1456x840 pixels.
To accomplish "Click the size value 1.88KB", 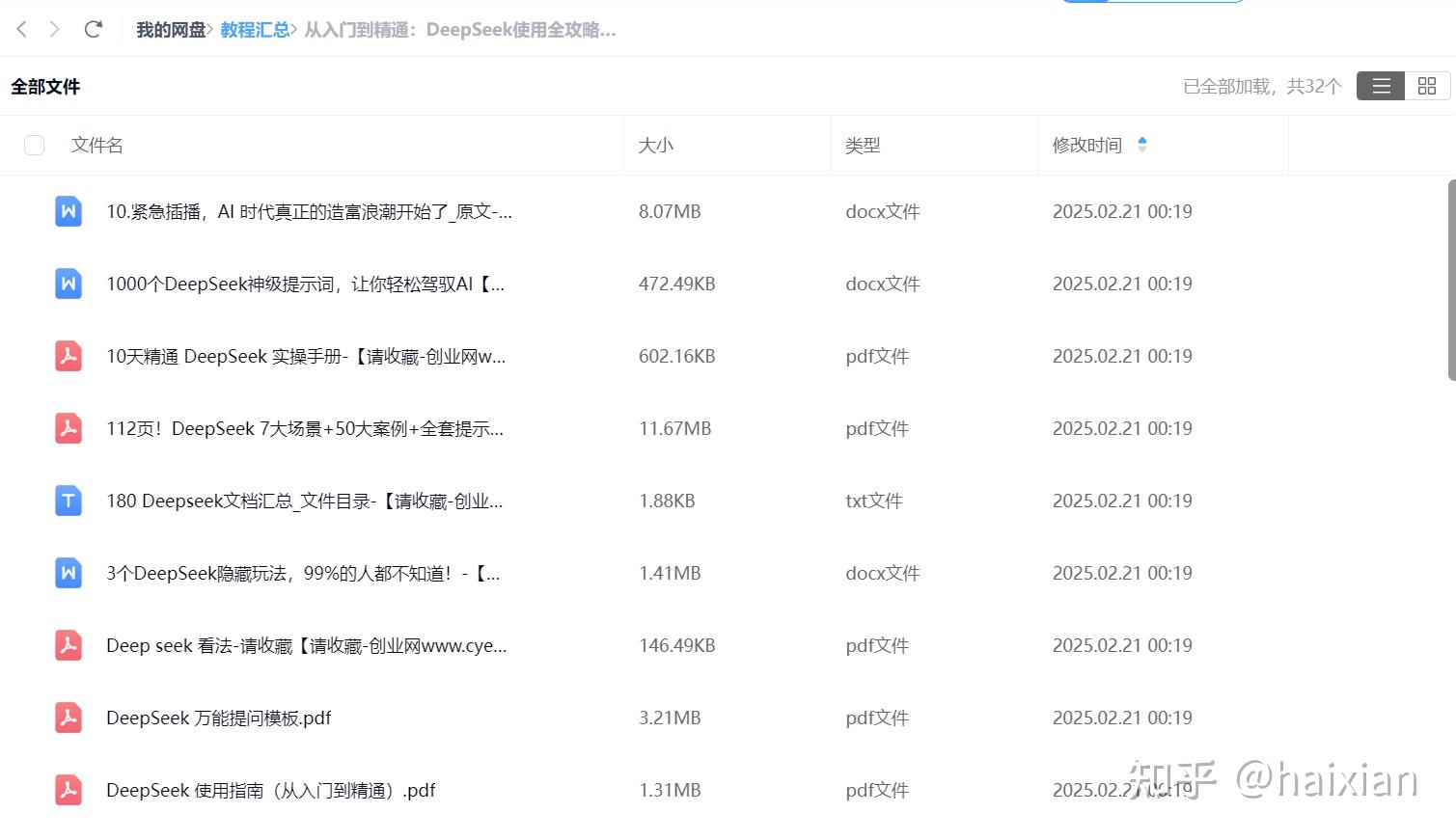I will pyautogui.click(x=667, y=501).
